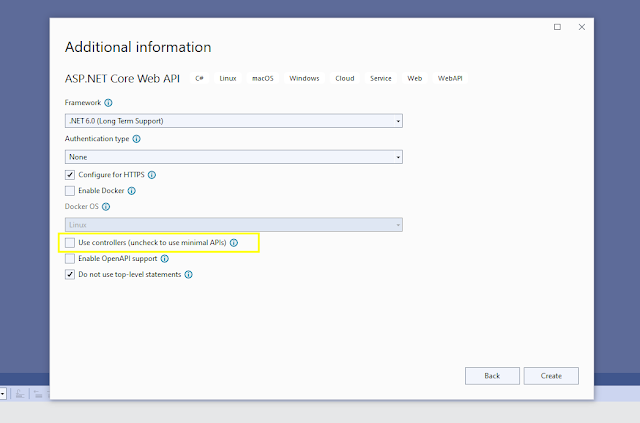Maximize the Additional information dialog
The height and width of the screenshot is (423, 640).
(x=557, y=27)
